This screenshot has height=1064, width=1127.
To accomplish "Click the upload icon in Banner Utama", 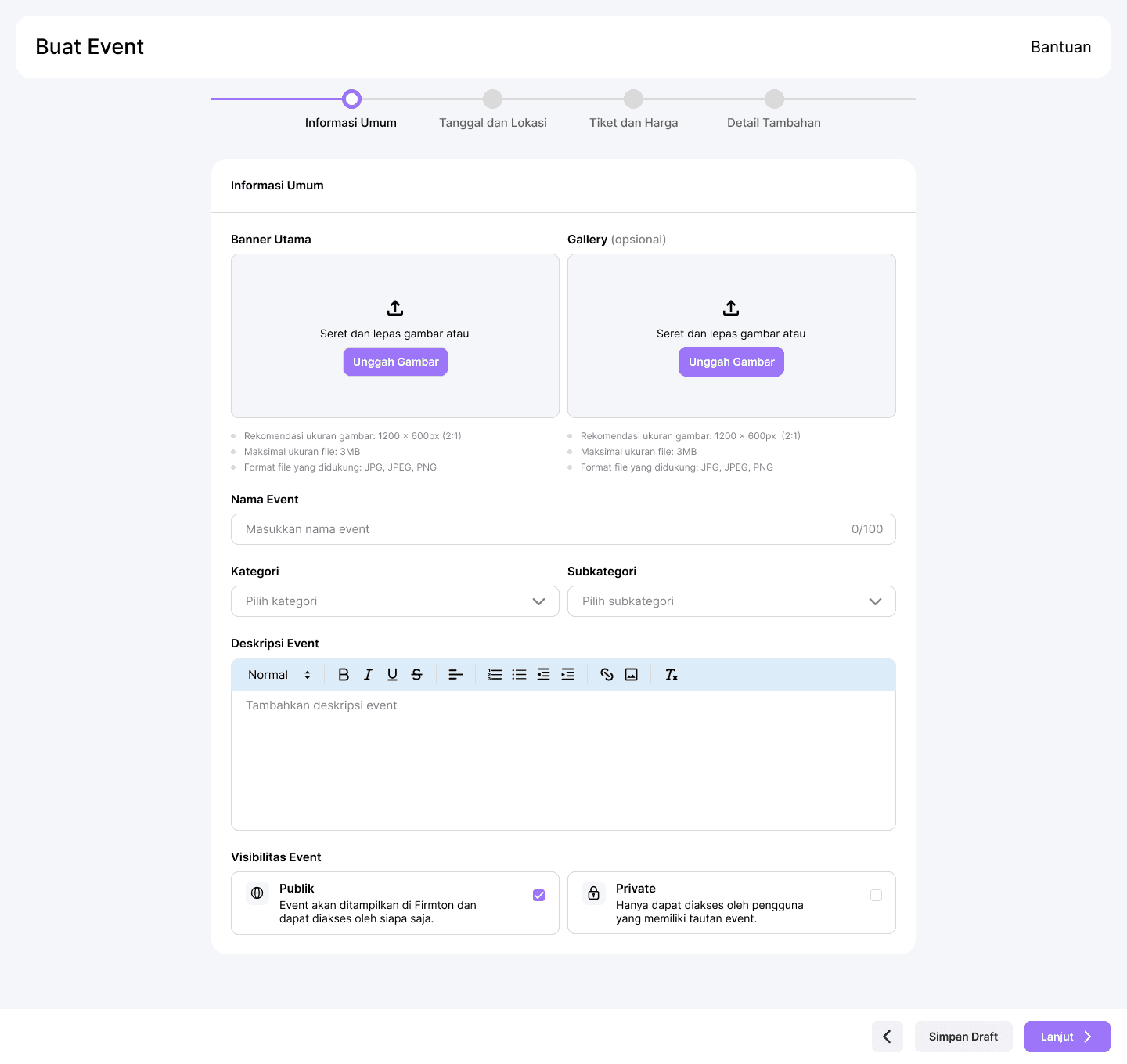I will (395, 308).
